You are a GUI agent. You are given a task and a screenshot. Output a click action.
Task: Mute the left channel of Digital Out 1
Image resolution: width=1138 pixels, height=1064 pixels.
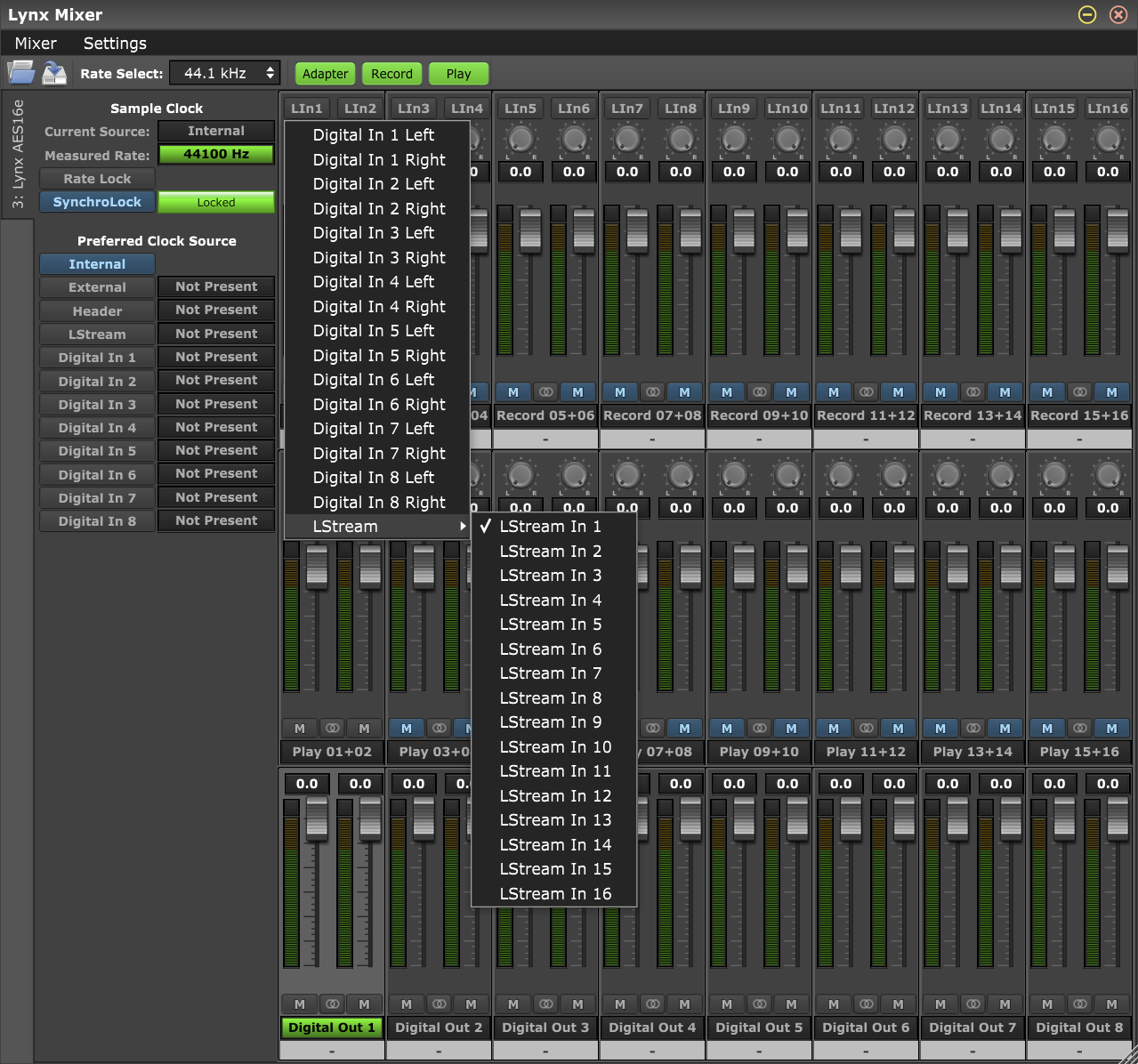tap(300, 1004)
